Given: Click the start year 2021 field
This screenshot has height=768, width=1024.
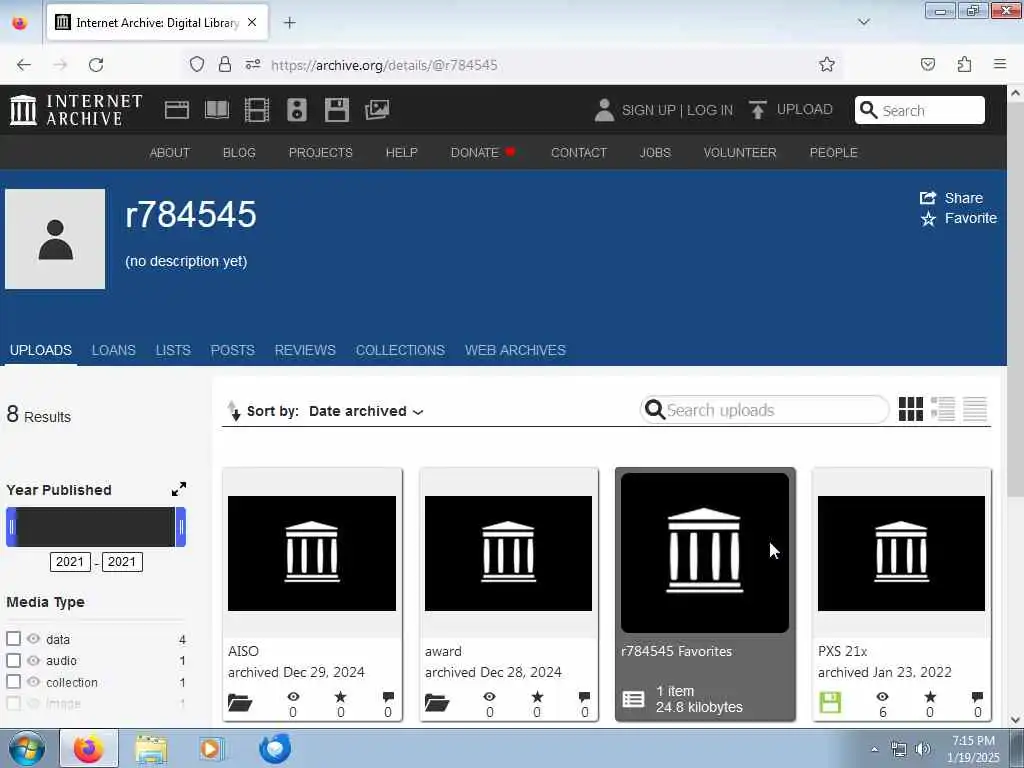Looking at the screenshot, I should pyautogui.click(x=70, y=562).
